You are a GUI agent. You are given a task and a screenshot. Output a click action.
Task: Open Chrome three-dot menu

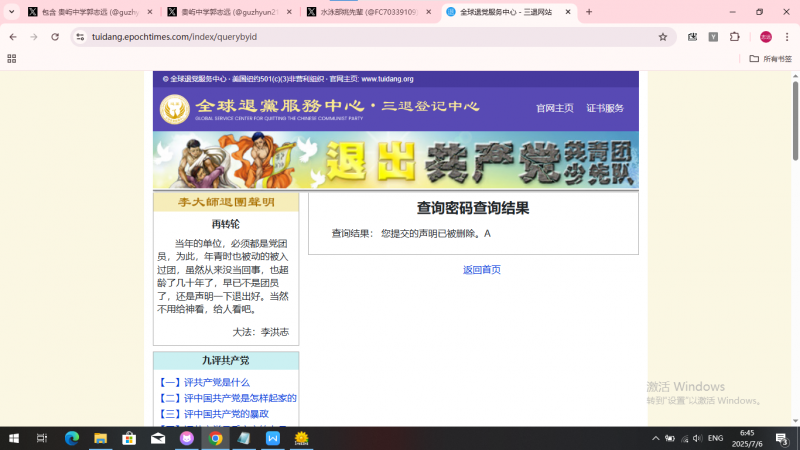tap(787, 37)
